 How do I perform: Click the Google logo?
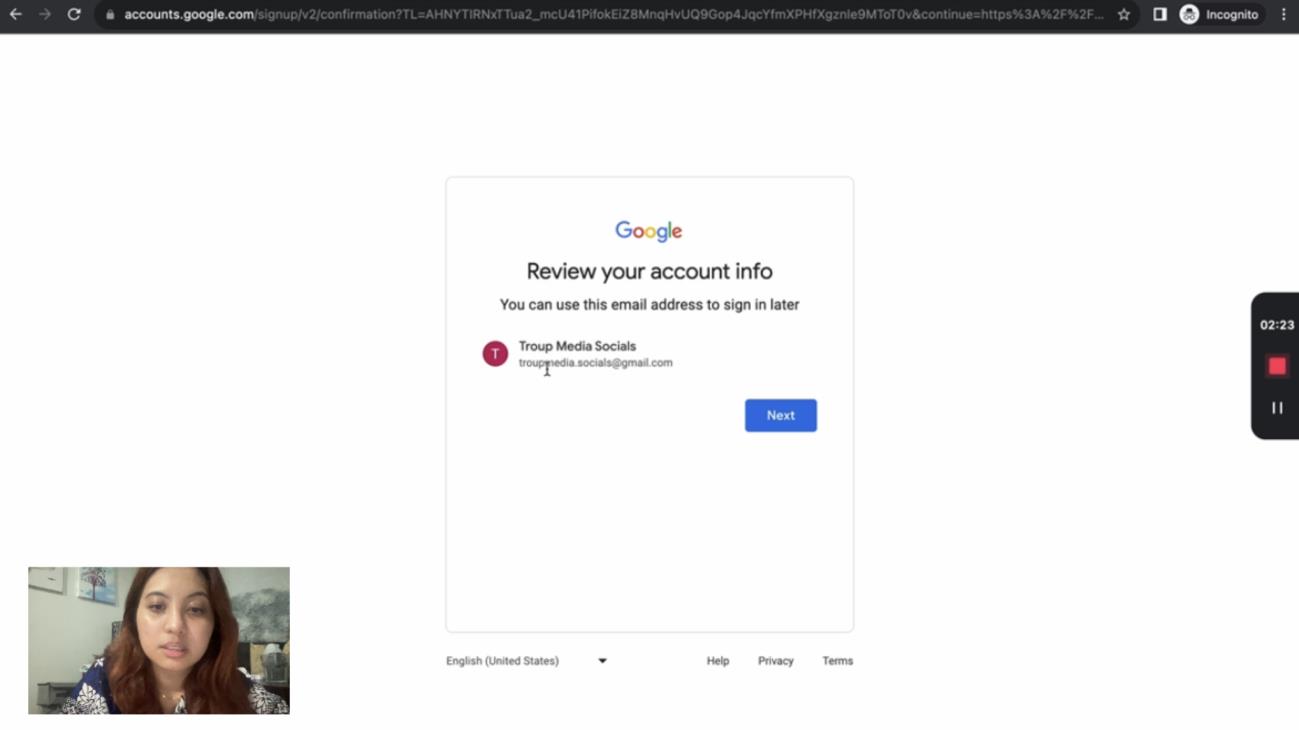pyautogui.click(x=649, y=231)
